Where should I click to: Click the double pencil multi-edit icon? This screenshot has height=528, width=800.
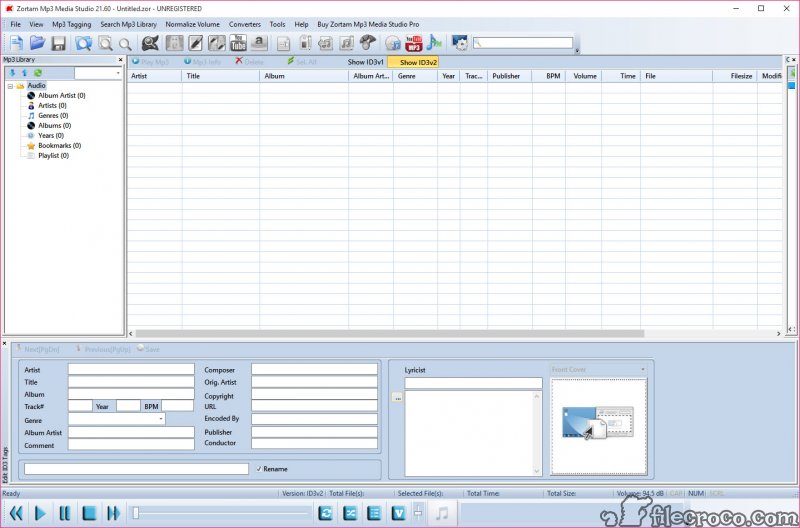click(x=217, y=43)
